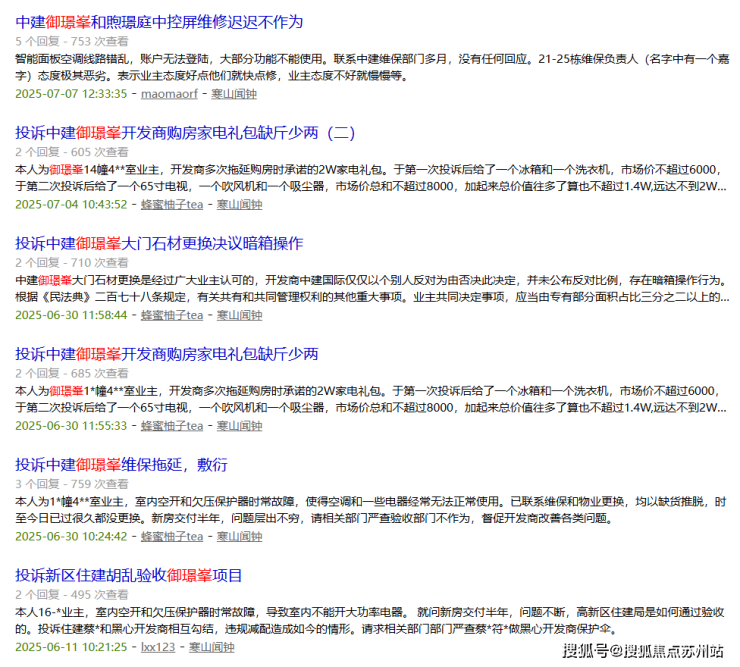
Task: Open forum '寒山闻钟' beside lxx123
Action: [x=211, y=647]
